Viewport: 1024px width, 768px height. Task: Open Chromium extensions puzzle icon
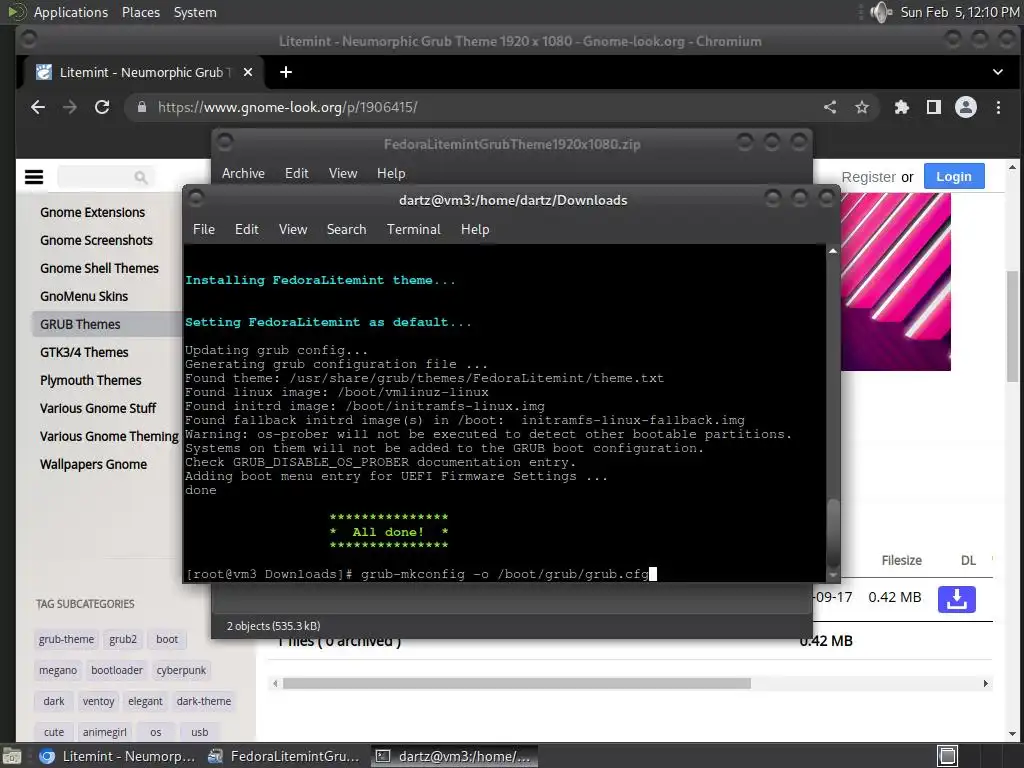[x=902, y=107]
